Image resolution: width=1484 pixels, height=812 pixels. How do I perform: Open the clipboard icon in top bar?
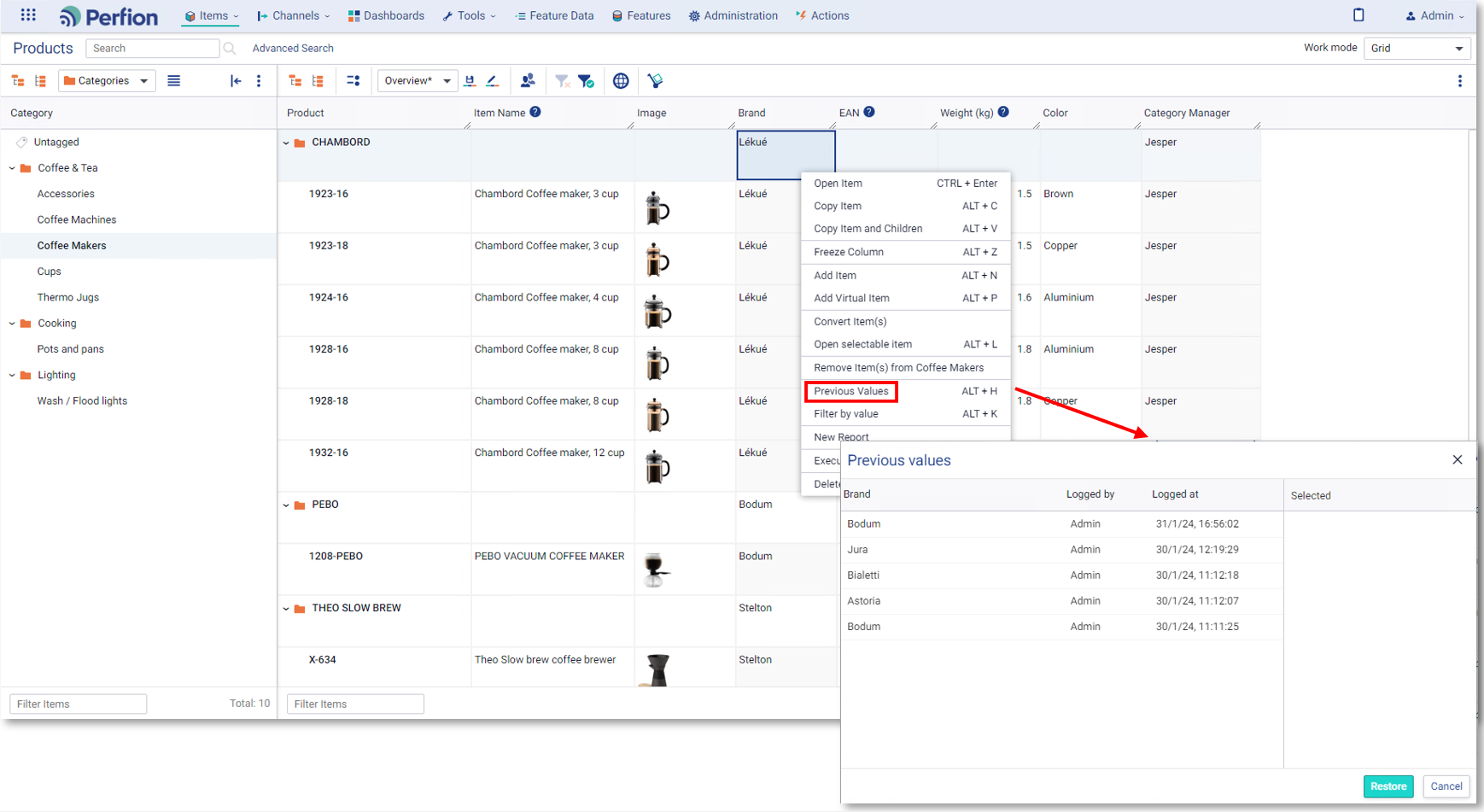[1358, 15]
